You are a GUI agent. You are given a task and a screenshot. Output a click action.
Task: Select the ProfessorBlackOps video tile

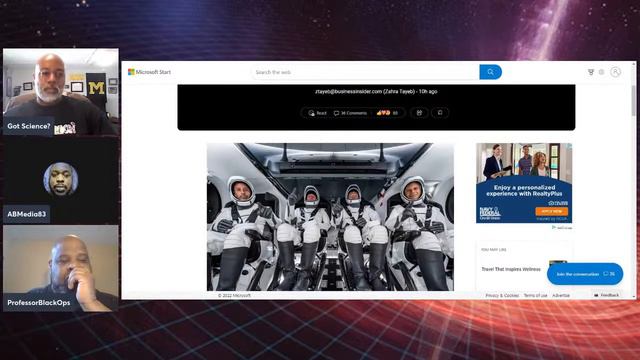pyautogui.click(x=61, y=269)
